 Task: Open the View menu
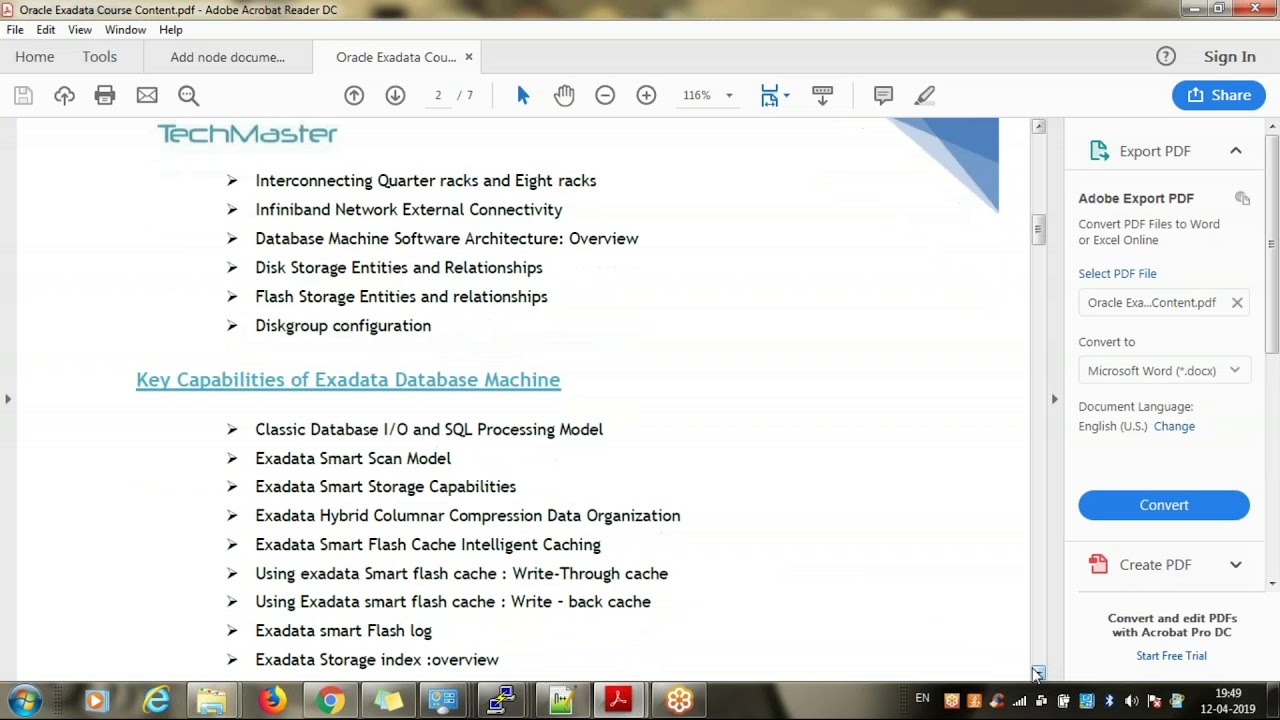80,30
